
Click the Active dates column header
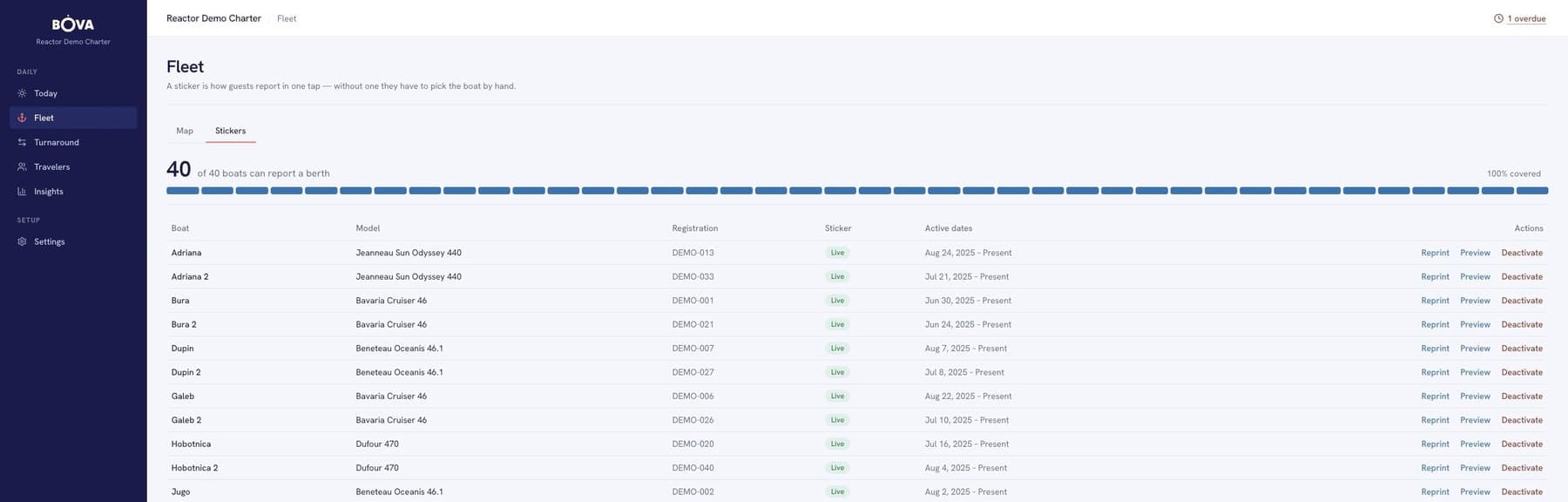point(949,228)
